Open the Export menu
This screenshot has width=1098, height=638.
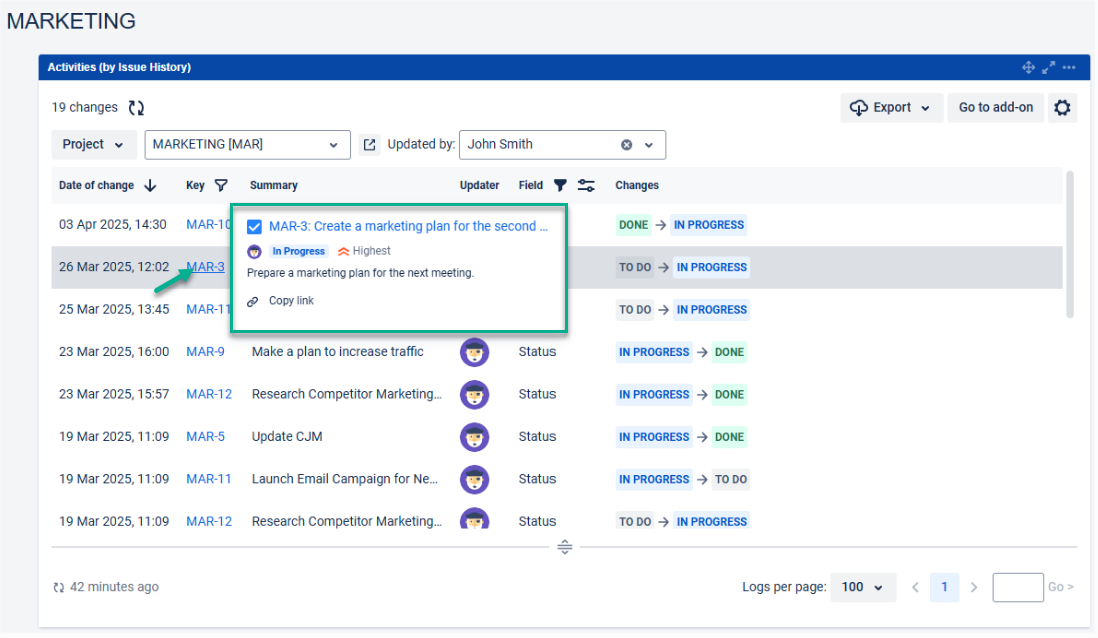(891, 108)
